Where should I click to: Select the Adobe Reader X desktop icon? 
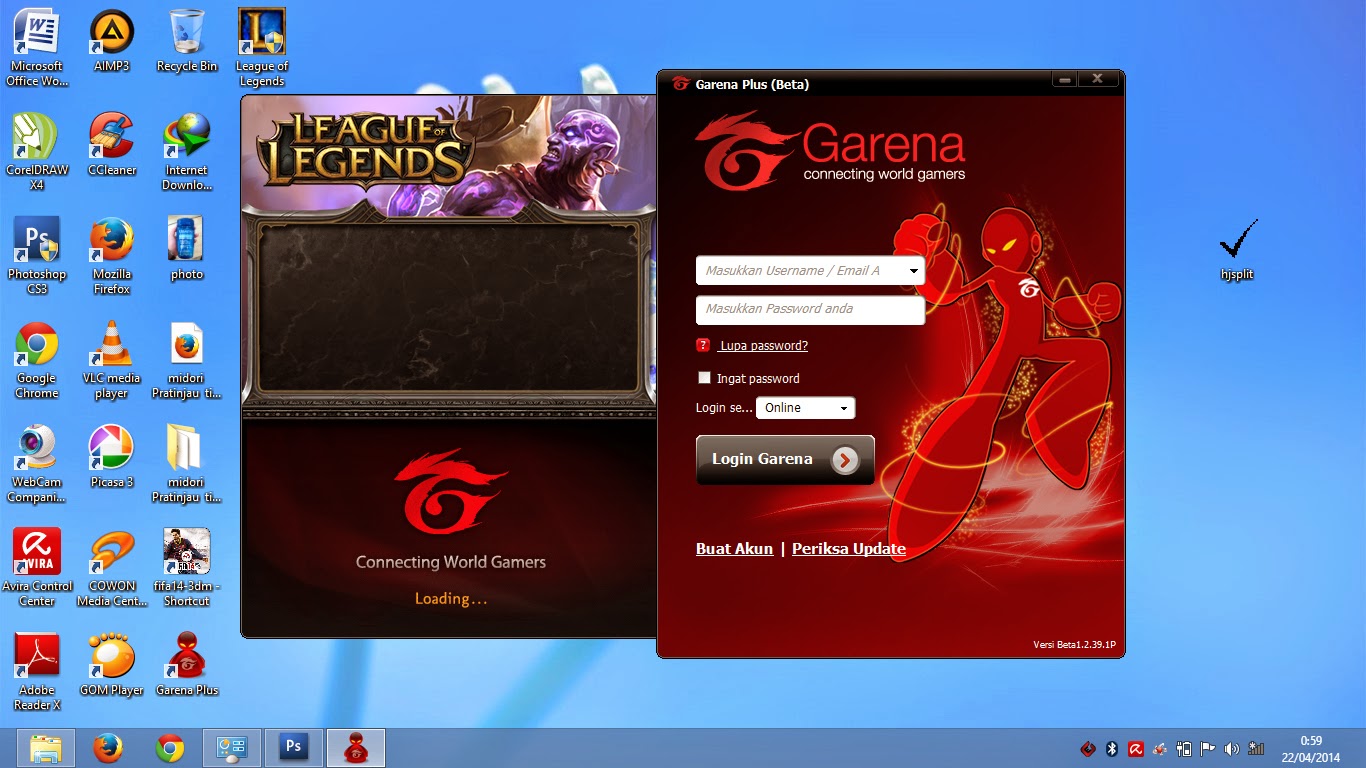[37, 671]
